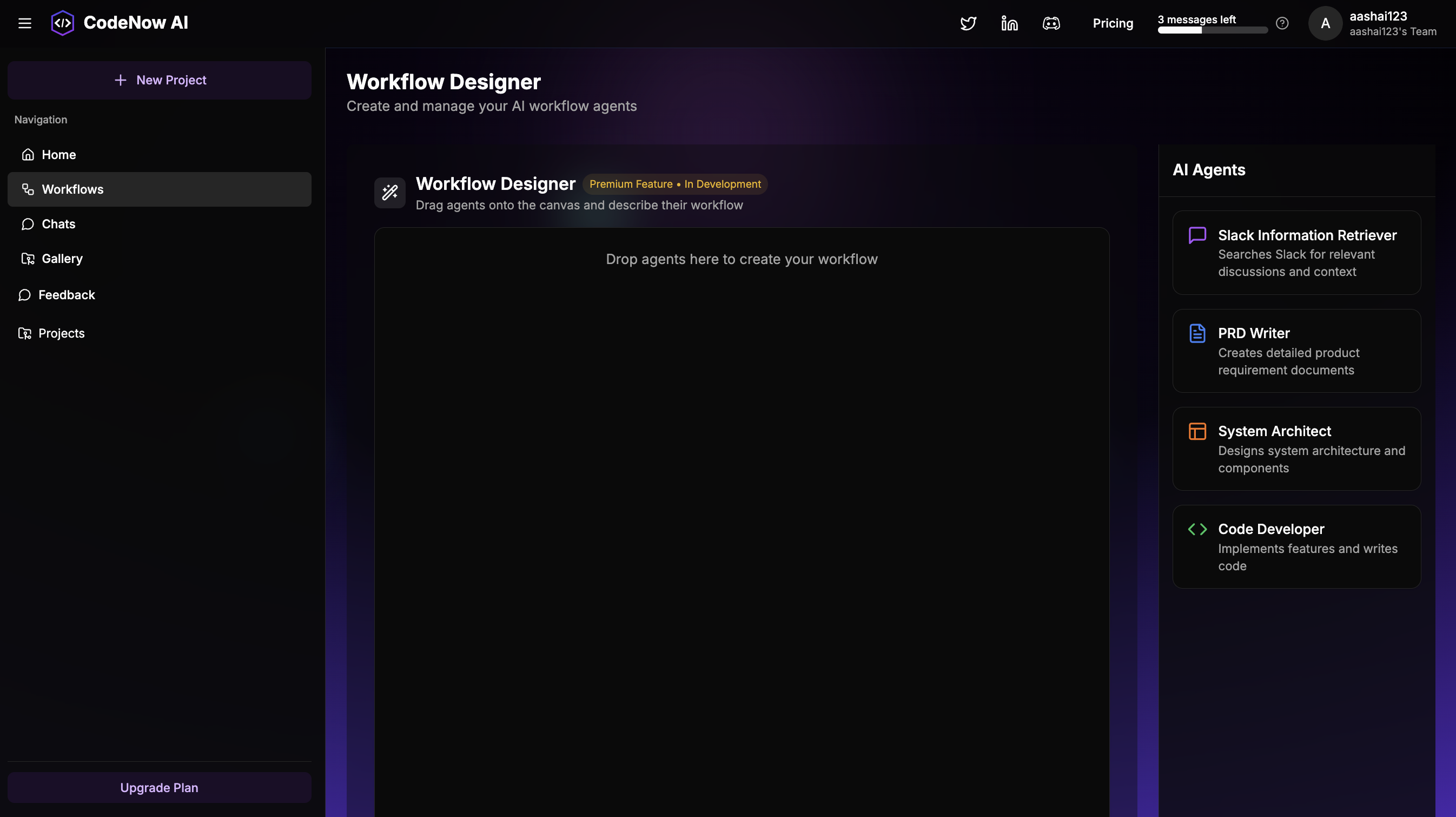1456x817 pixels.
Task: Open the LinkedIn link icon
Action: 1009,23
